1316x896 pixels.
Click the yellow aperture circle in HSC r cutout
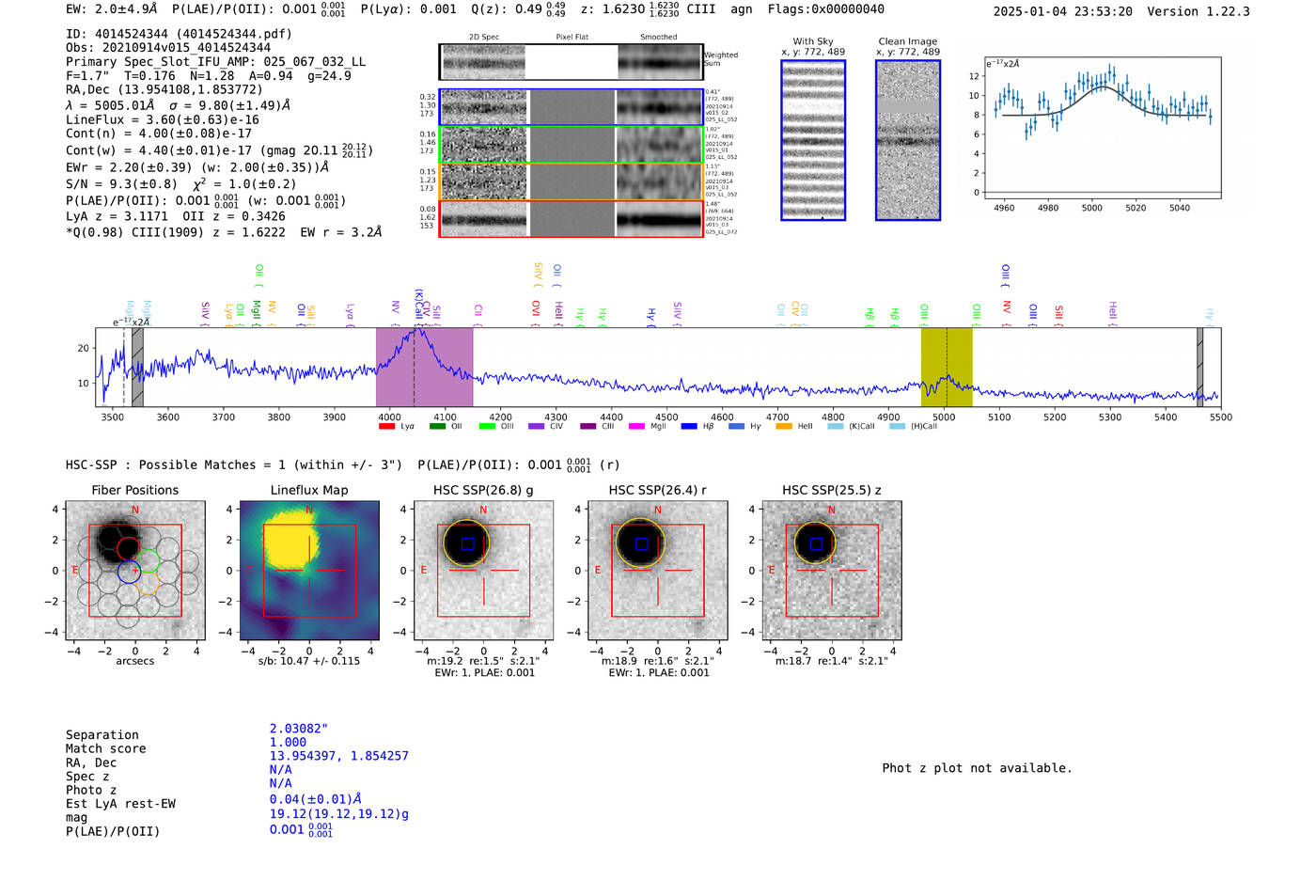640,543
